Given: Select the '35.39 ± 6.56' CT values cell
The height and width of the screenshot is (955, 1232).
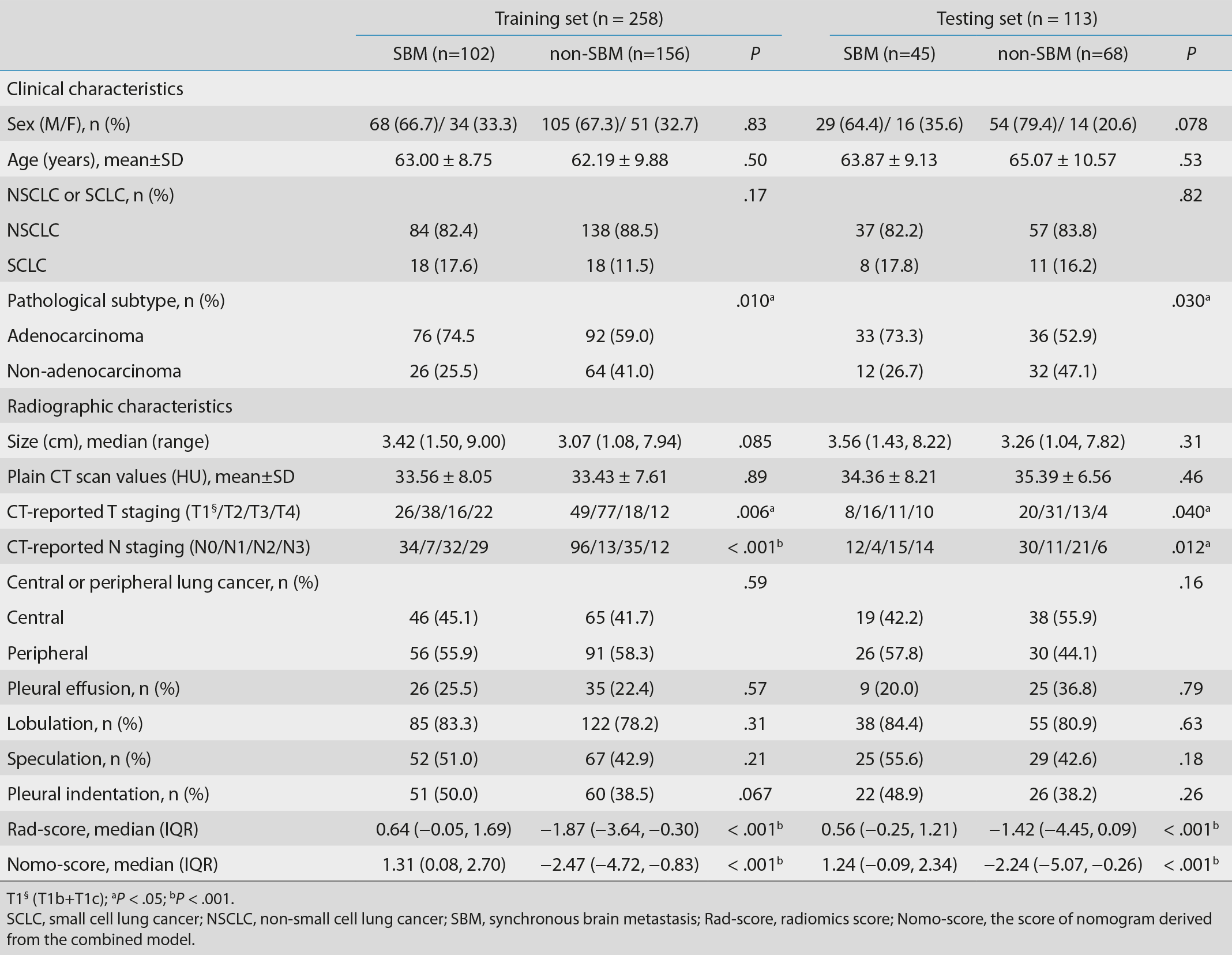Looking at the screenshot, I should point(1062,477).
